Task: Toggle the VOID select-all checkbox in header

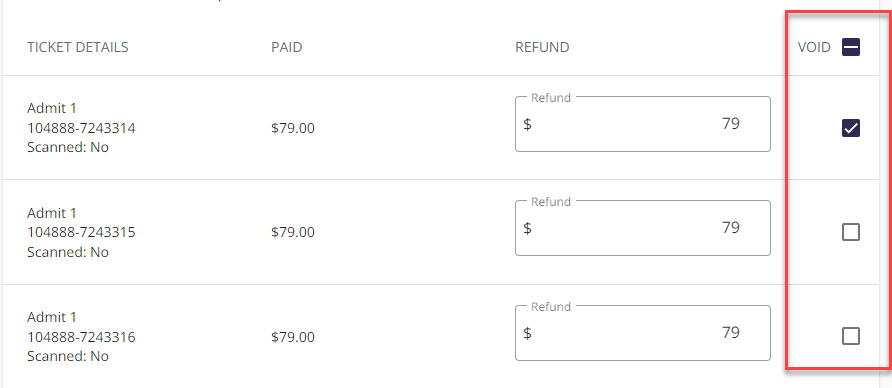Action: (850, 47)
